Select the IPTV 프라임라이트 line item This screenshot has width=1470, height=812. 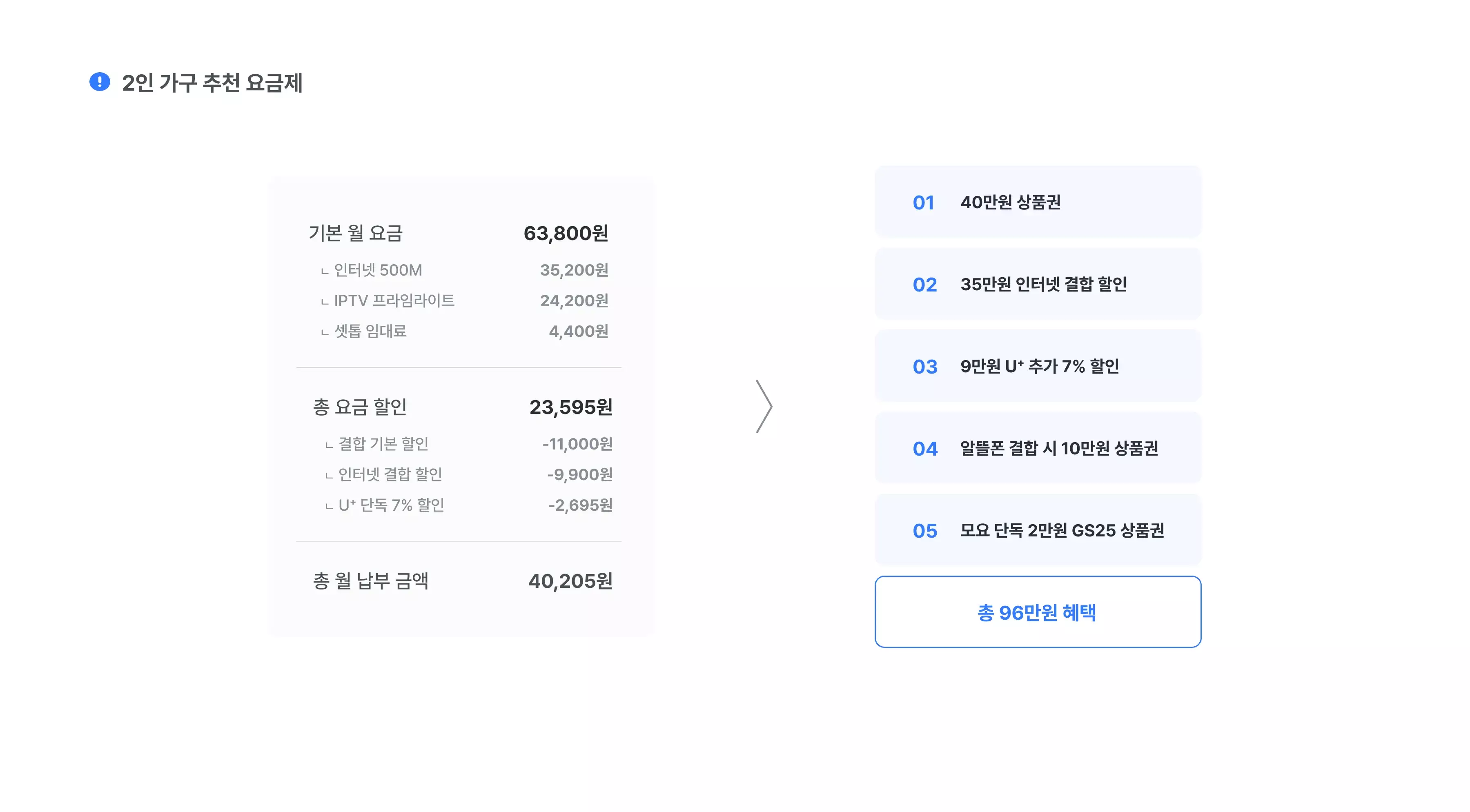394,301
